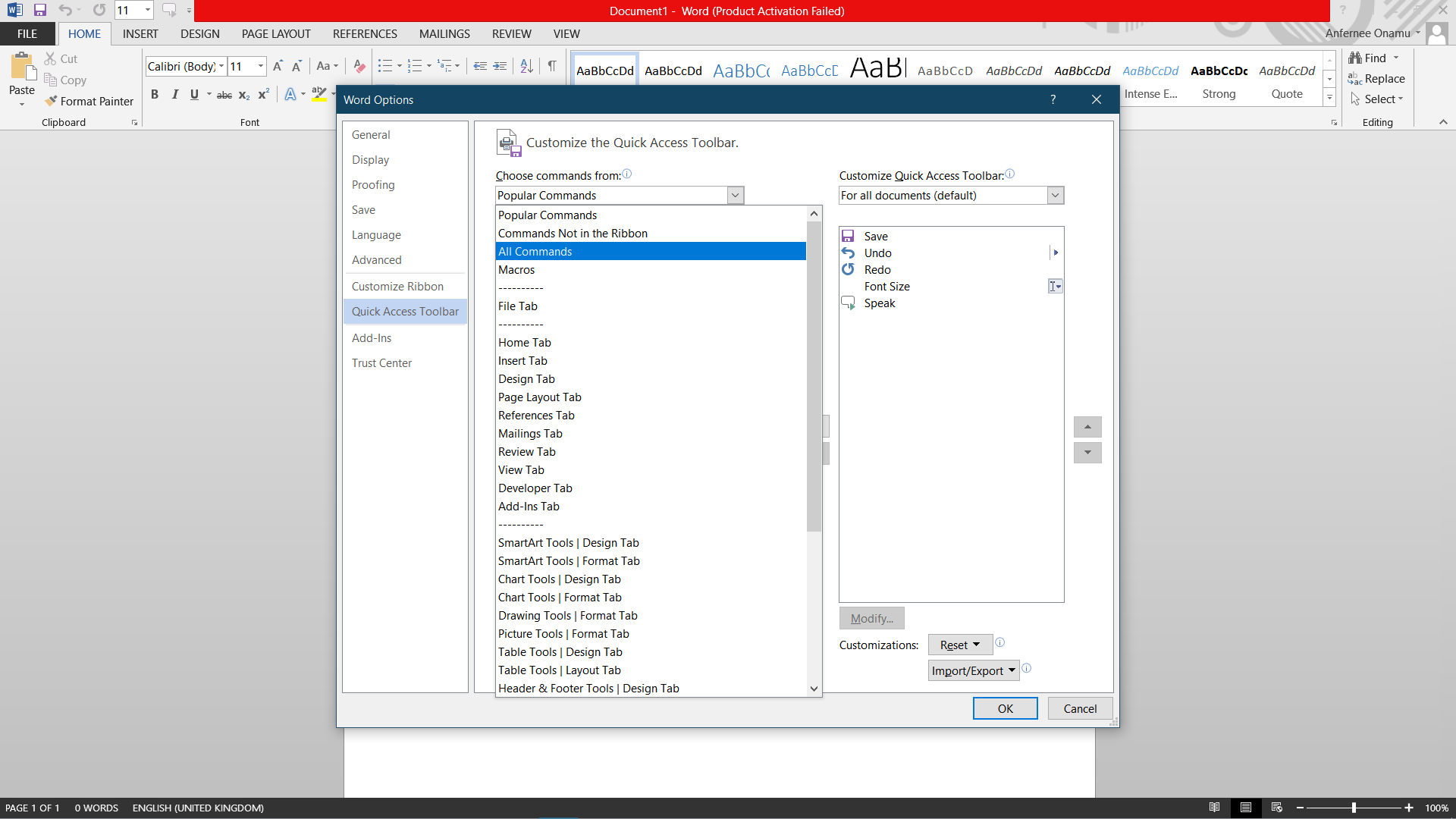Click the Sort icon in ribbon
The height and width of the screenshot is (819, 1456).
pyautogui.click(x=526, y=66)
